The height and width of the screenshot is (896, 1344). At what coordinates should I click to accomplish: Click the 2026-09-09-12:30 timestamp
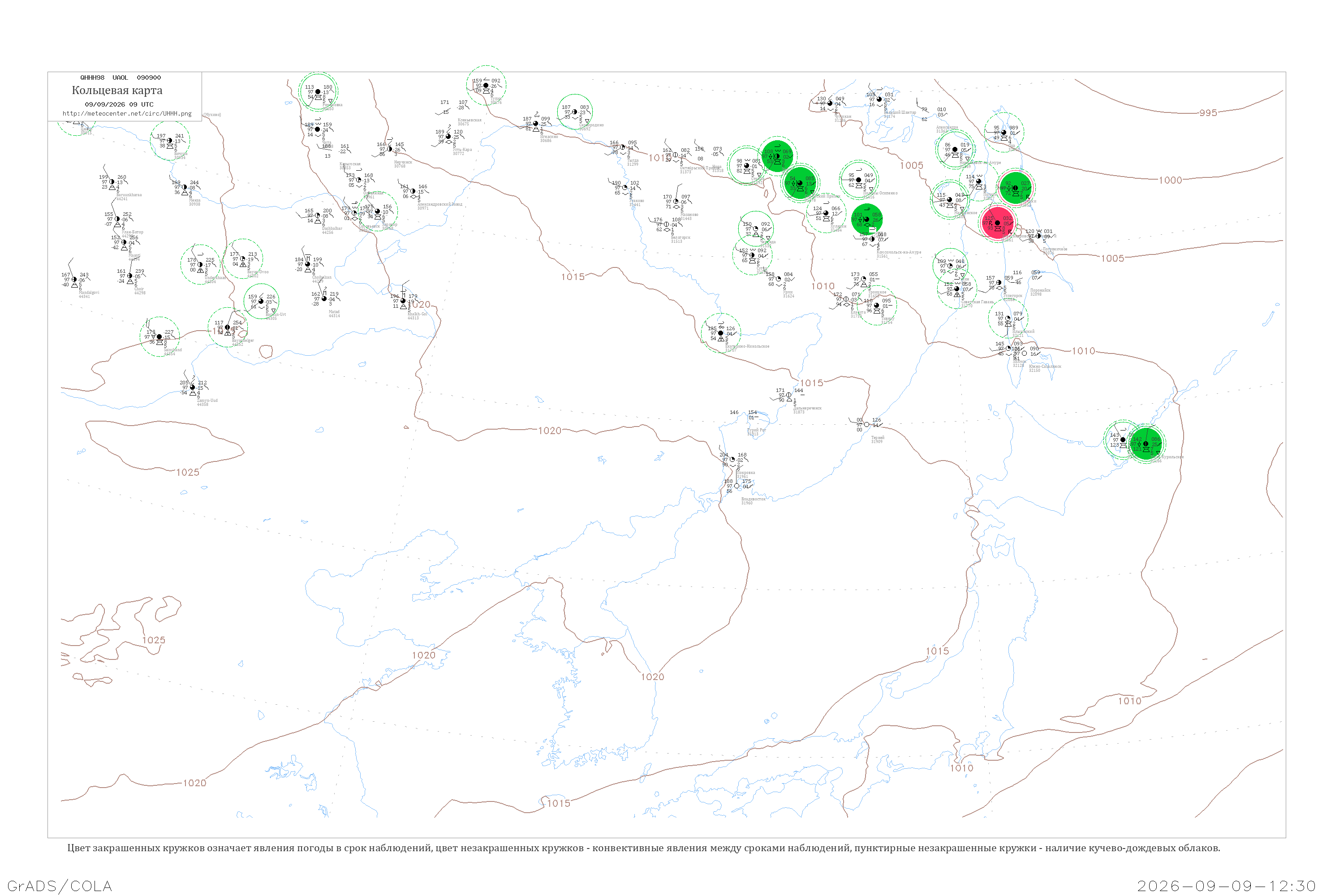(1226, 886)
